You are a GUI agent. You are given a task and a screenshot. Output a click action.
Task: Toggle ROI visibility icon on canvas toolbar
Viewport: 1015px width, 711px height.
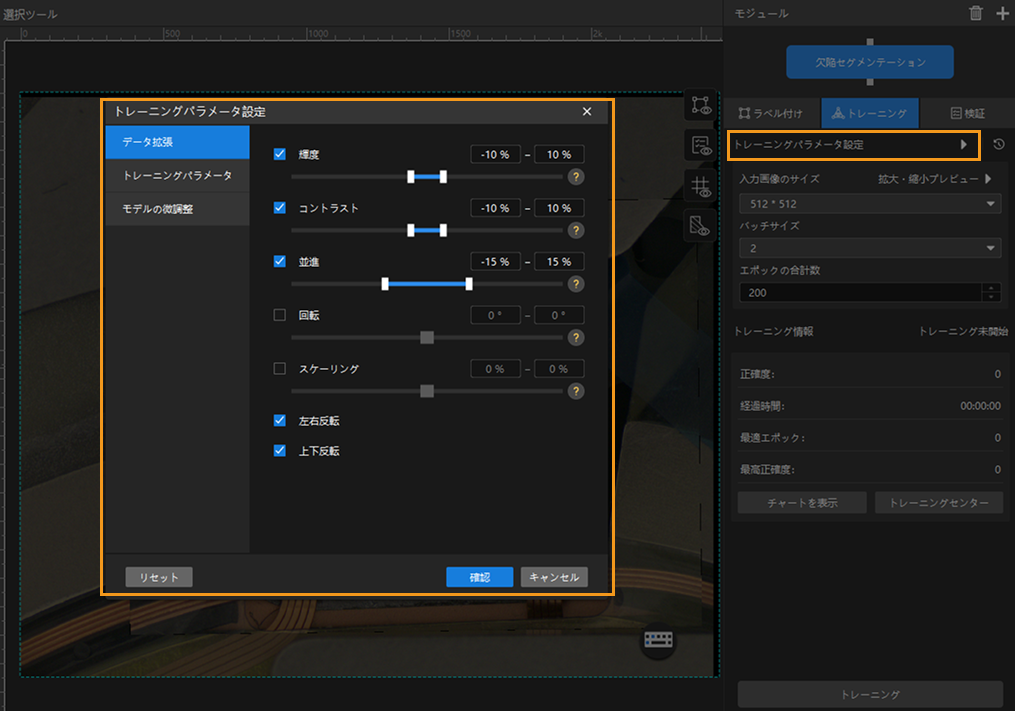(x=700, y=106)
